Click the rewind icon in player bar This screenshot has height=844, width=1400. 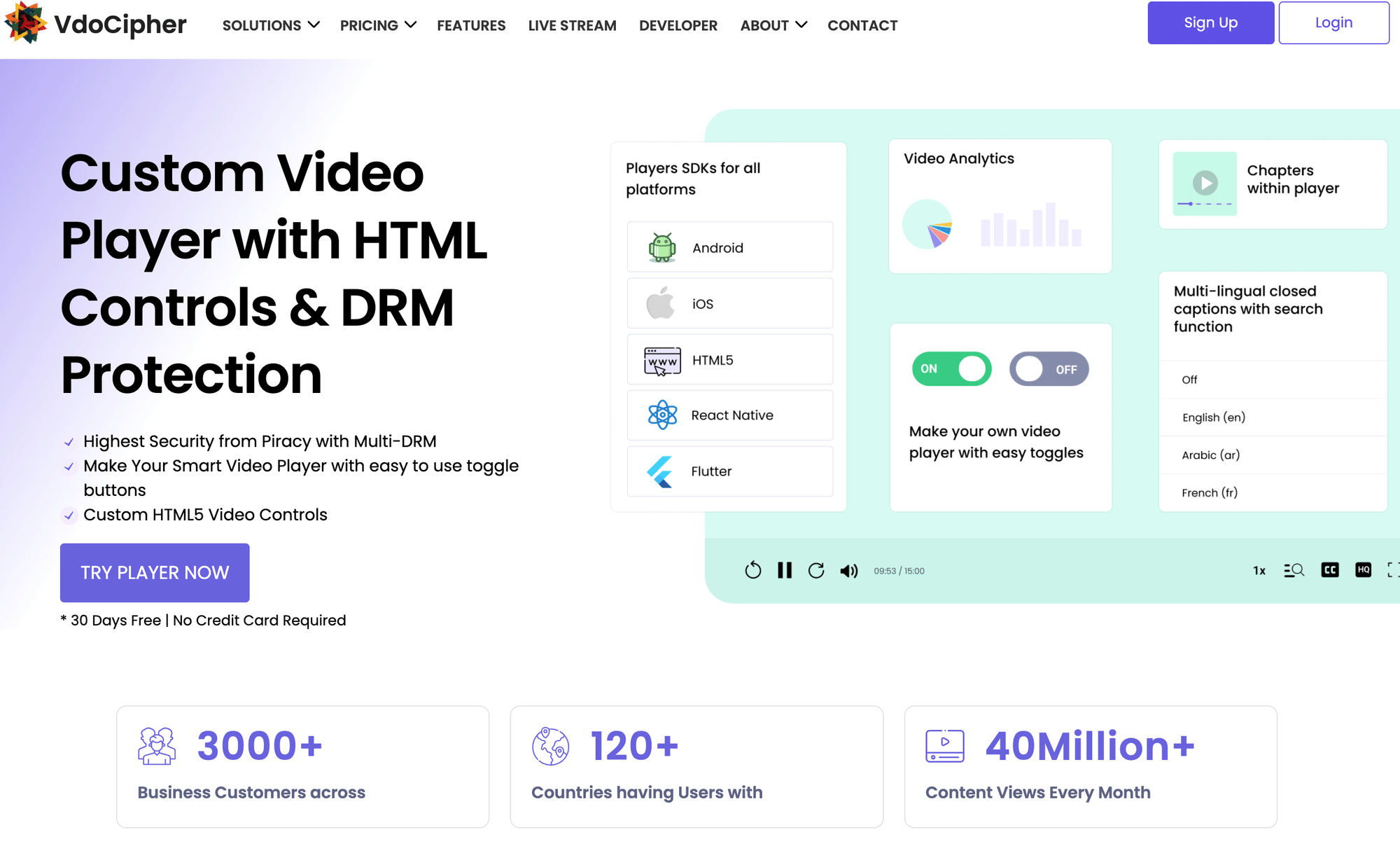[x=753, y=570]
